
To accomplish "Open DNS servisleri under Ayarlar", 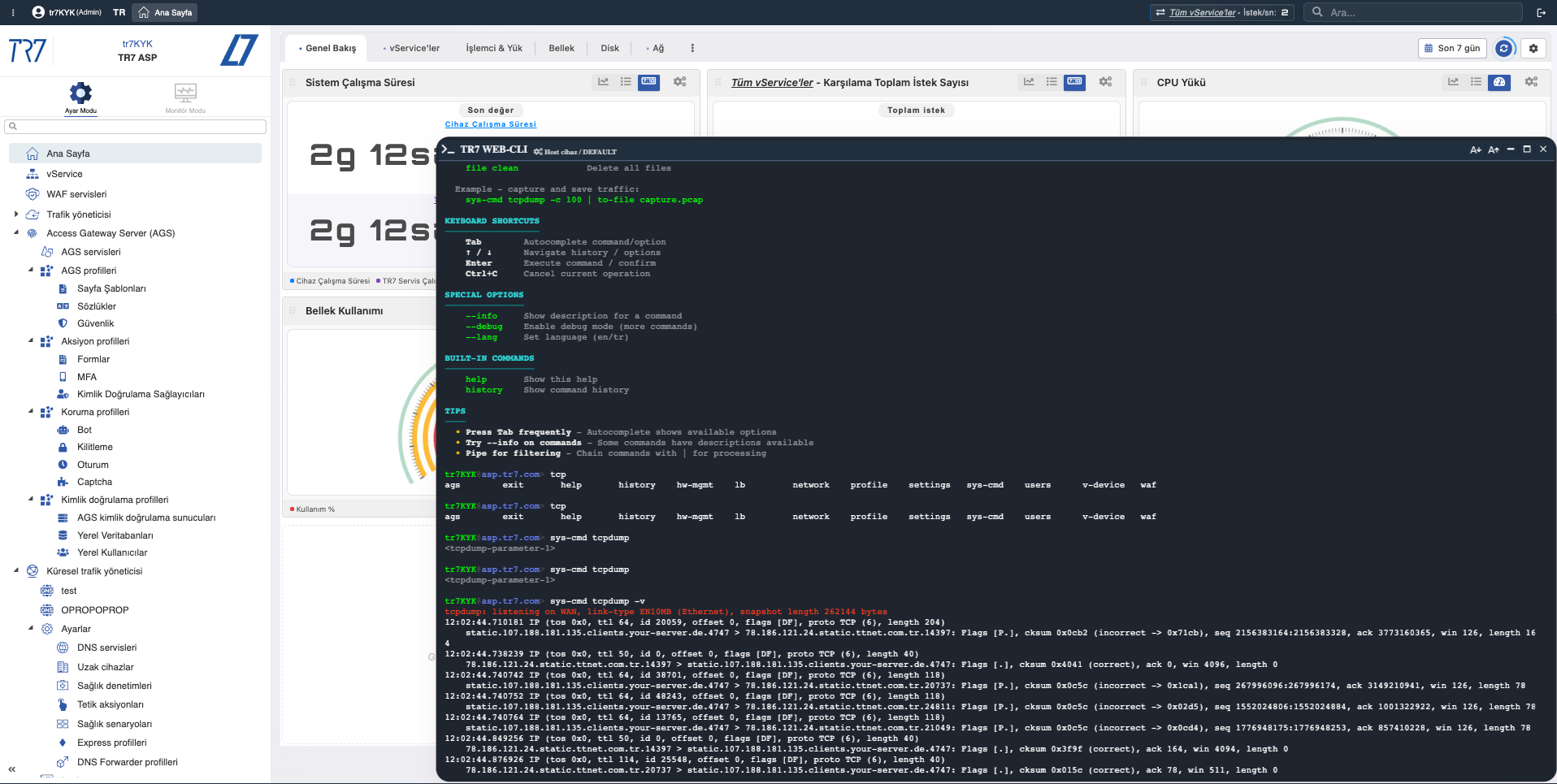I will pos(106,648).
